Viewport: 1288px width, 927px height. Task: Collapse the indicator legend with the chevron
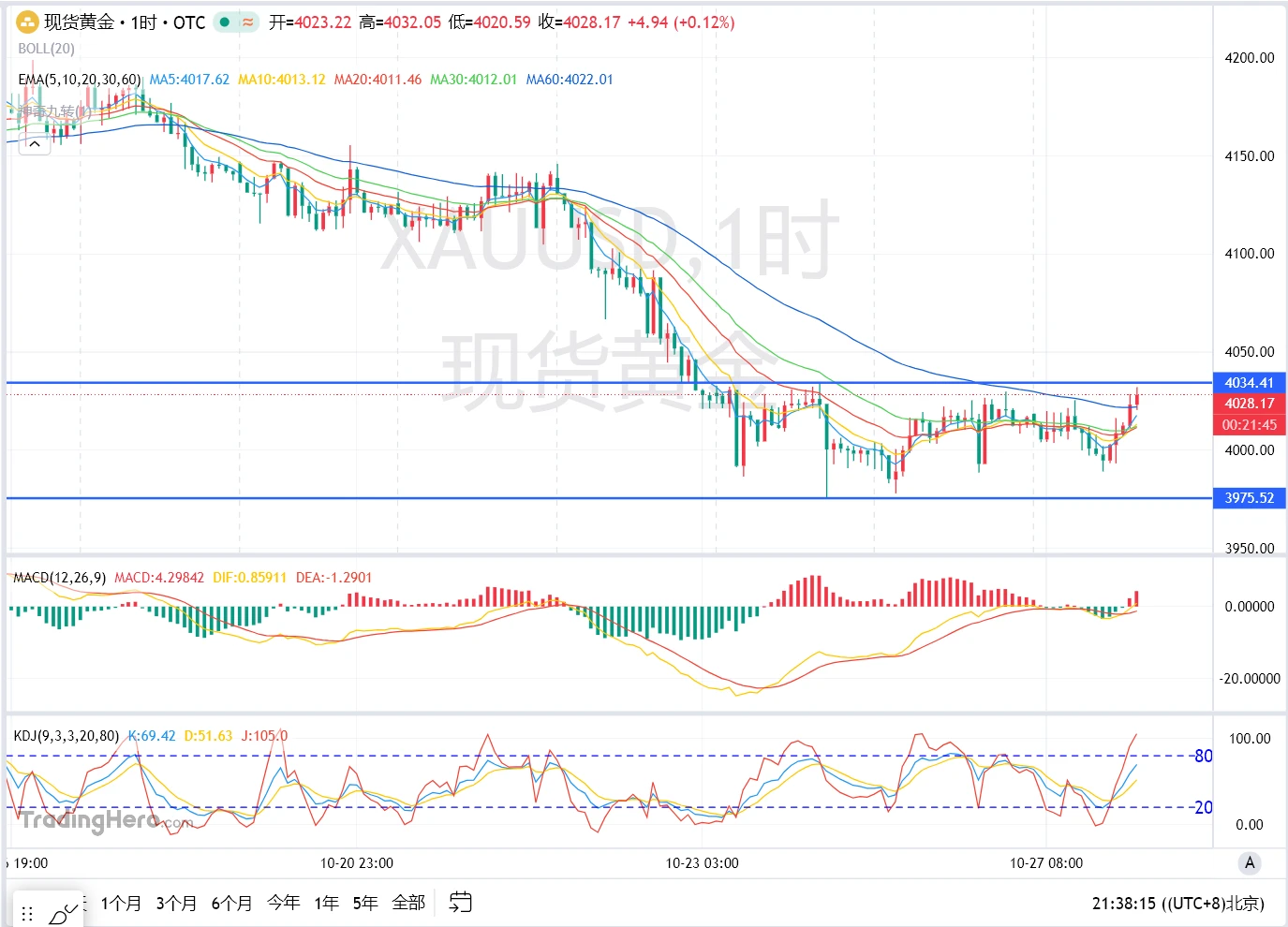click(34, 143)
